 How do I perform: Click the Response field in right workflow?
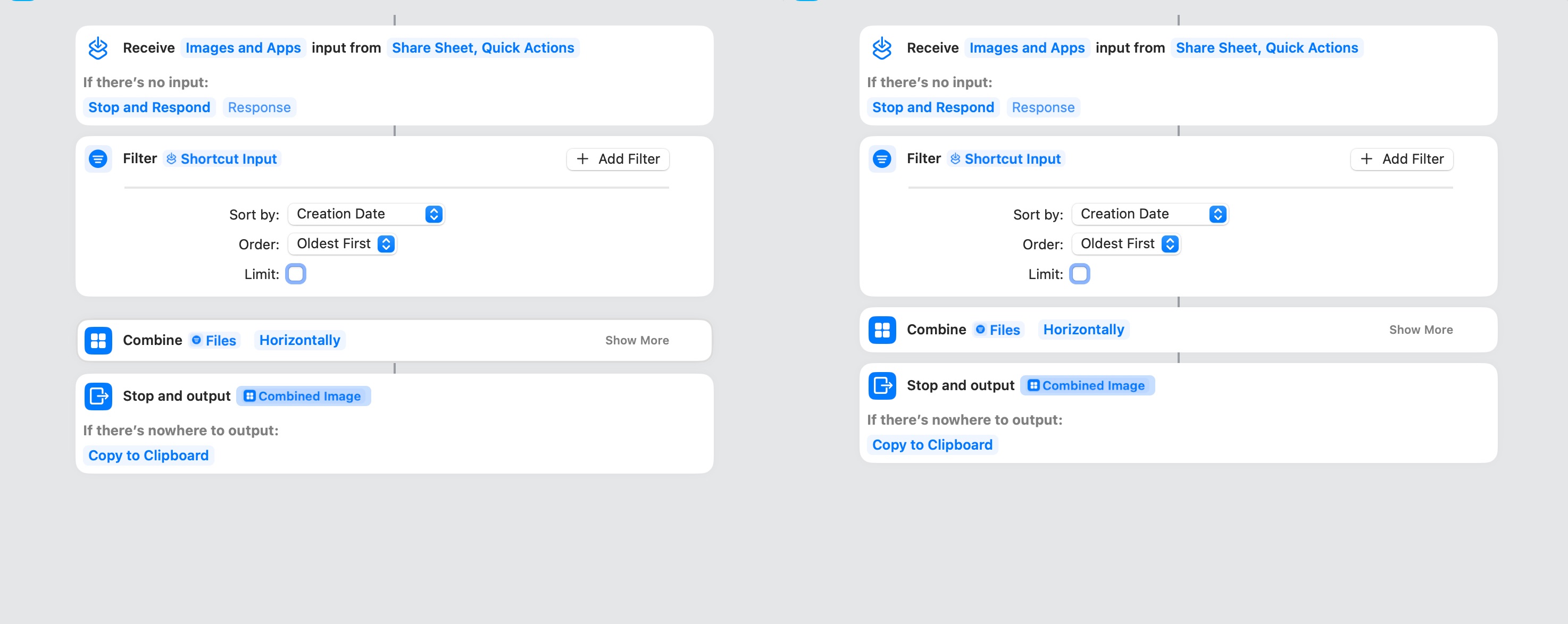[1044, 107]
